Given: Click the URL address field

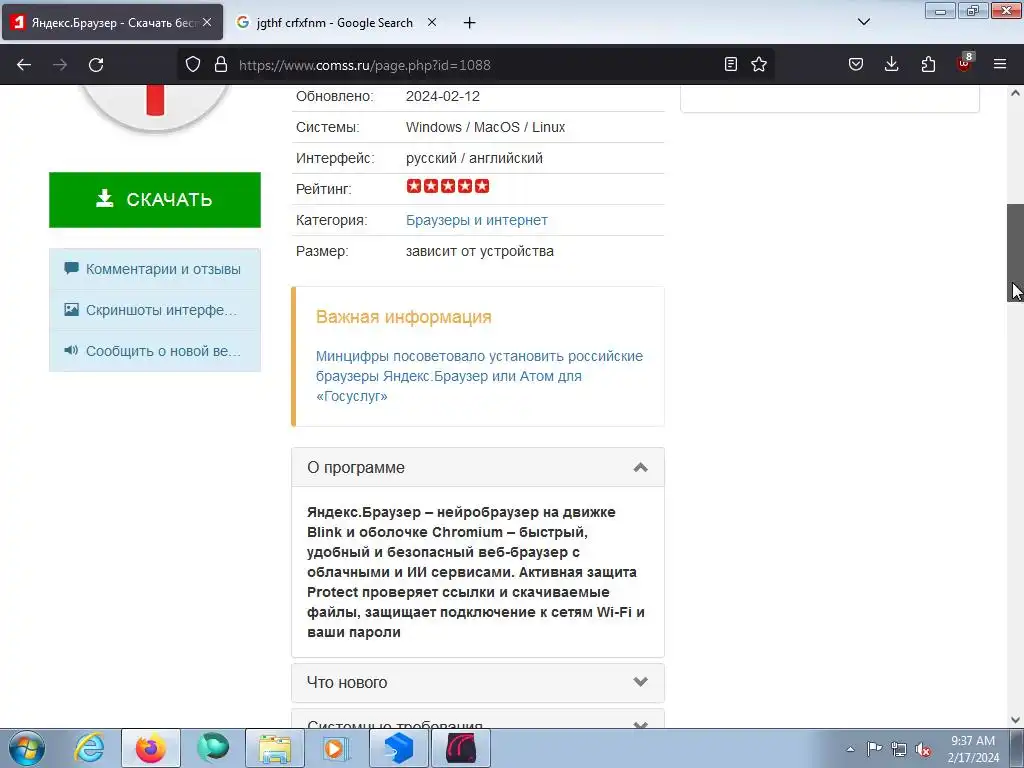Looking at the screenshot, I should click(475, 65).
